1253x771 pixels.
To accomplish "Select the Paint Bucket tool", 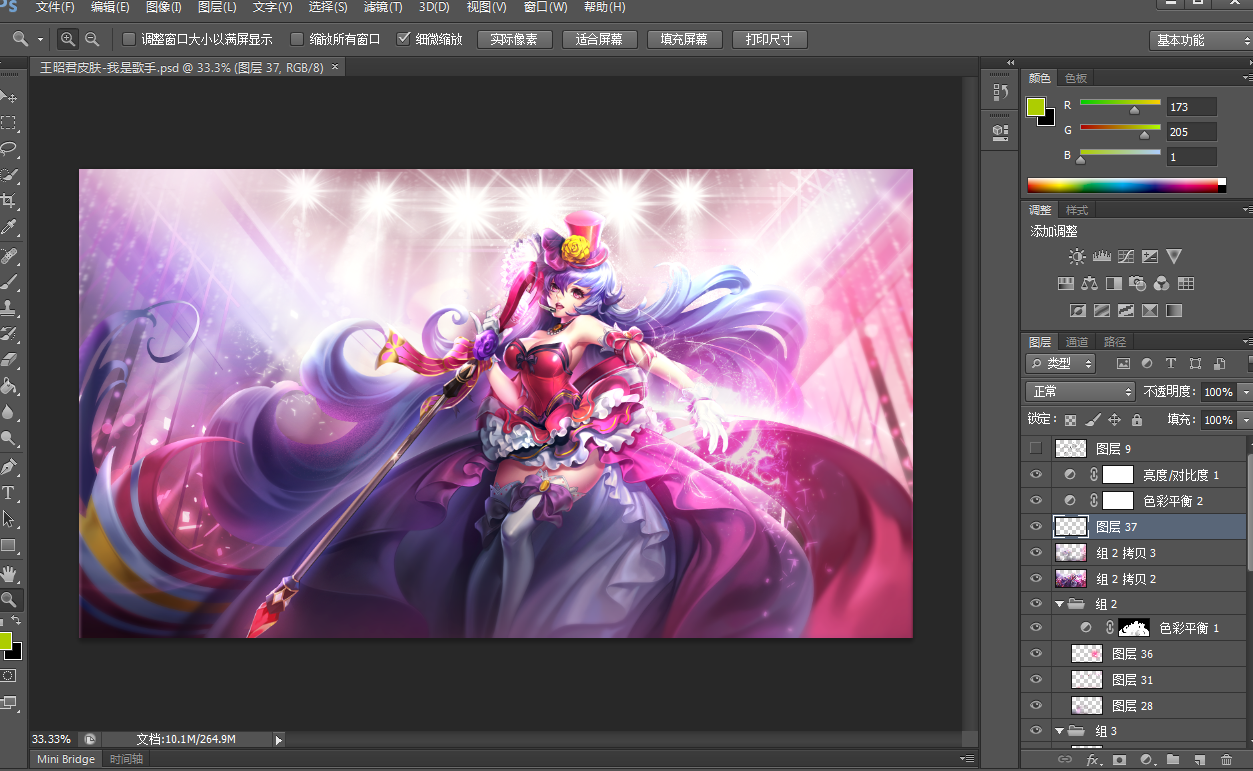I will [9, 386].
